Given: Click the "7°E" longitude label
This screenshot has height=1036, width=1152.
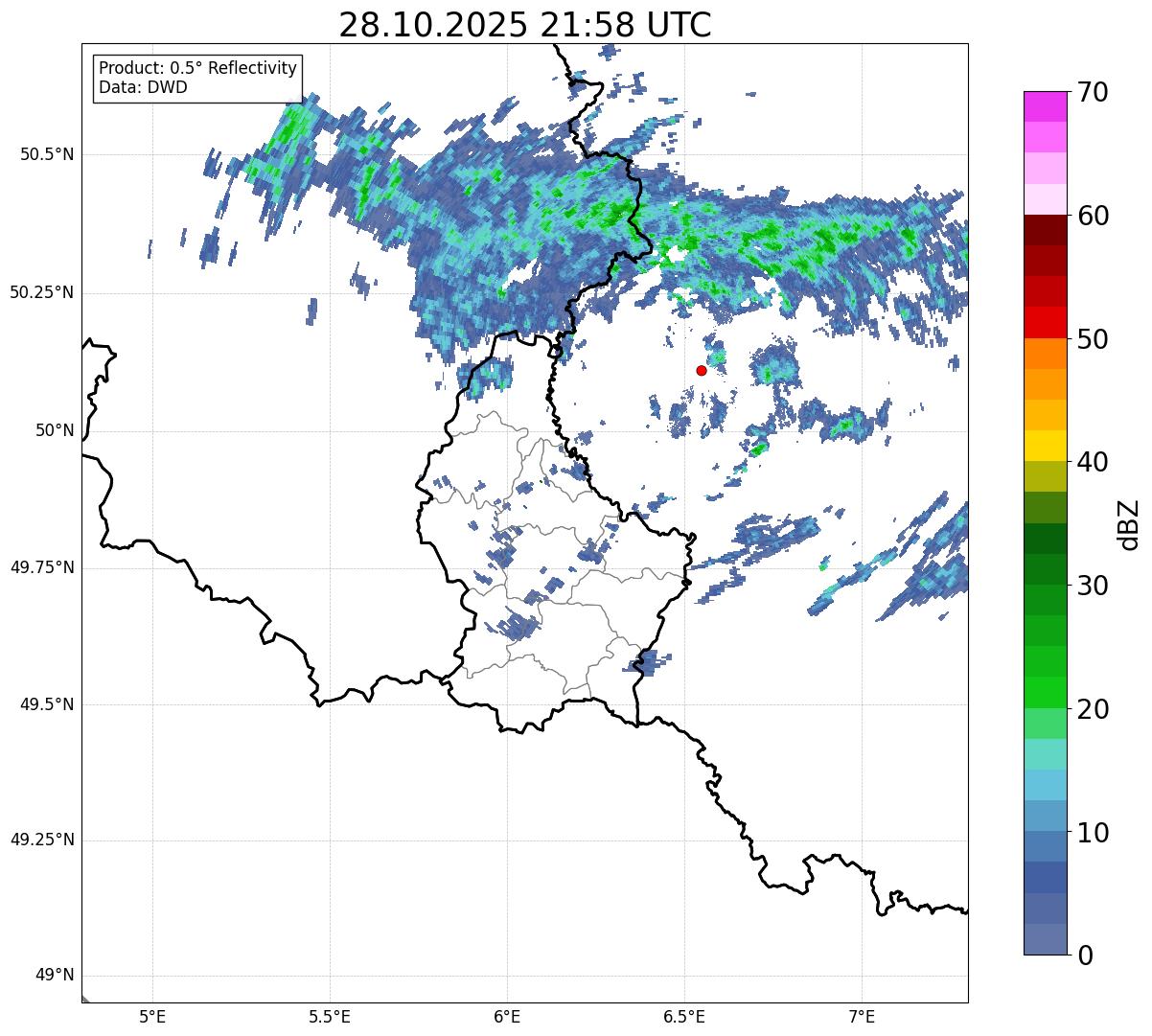Looking at the screenshot, I should click(862, 1017).
